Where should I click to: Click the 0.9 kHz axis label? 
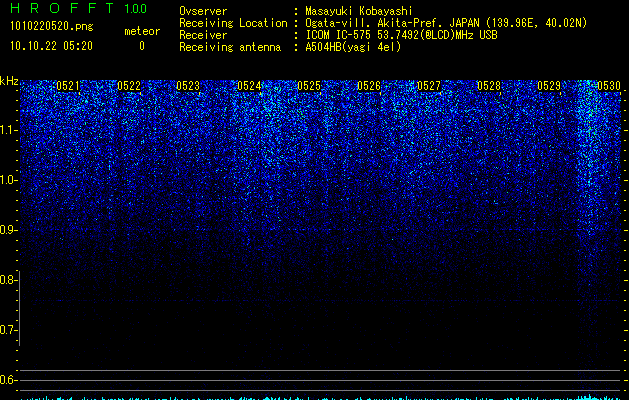point(8,230)
